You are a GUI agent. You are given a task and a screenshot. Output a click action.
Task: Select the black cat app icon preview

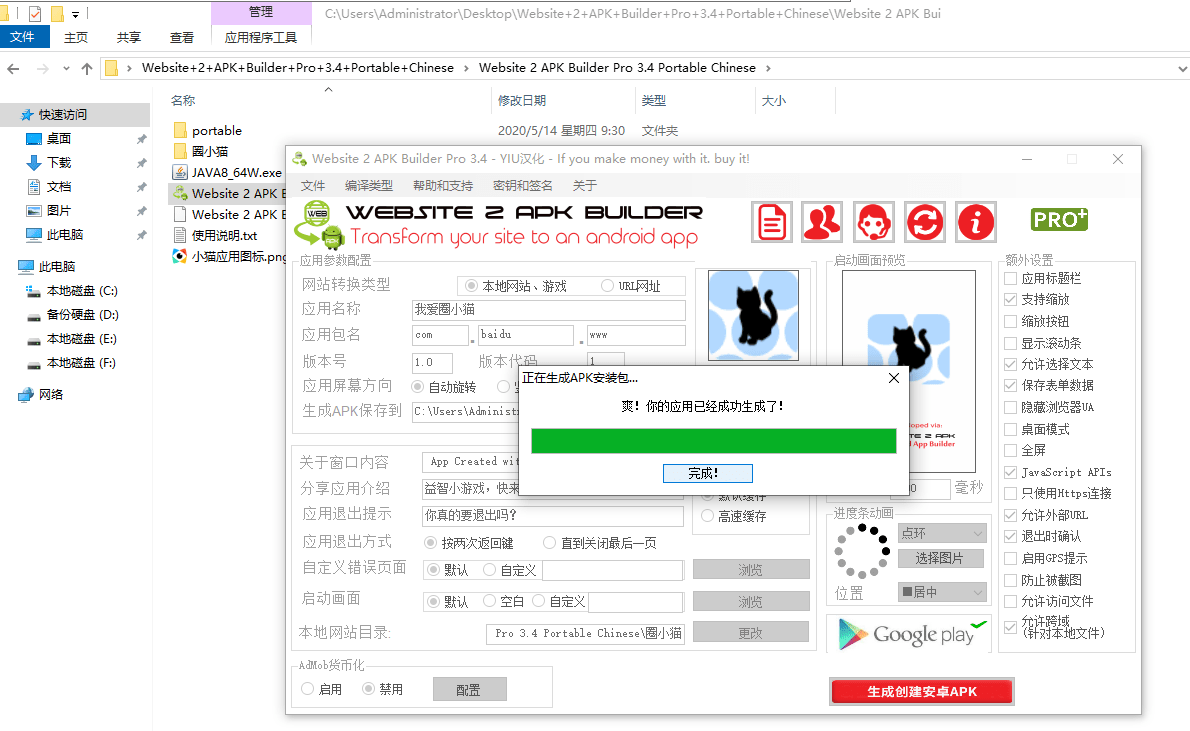pos(753,315)
